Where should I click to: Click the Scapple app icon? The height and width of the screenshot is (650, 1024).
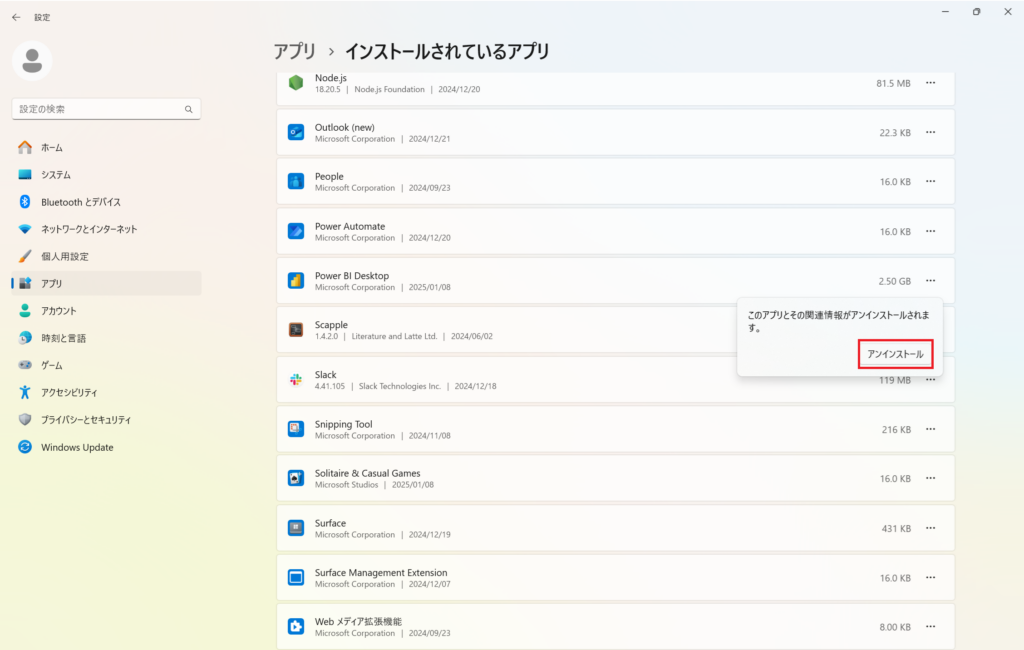(296, 330)
